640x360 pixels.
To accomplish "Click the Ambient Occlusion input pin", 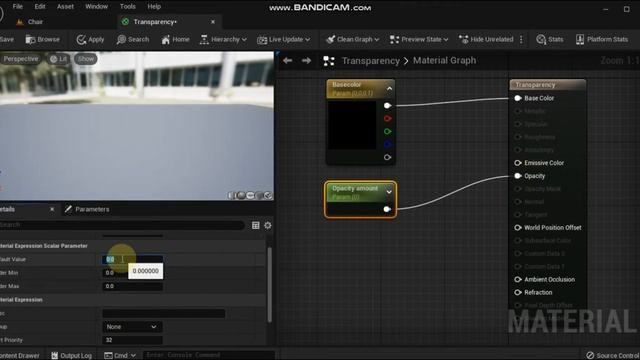I will pyautogui.click(x=518, y=280).
